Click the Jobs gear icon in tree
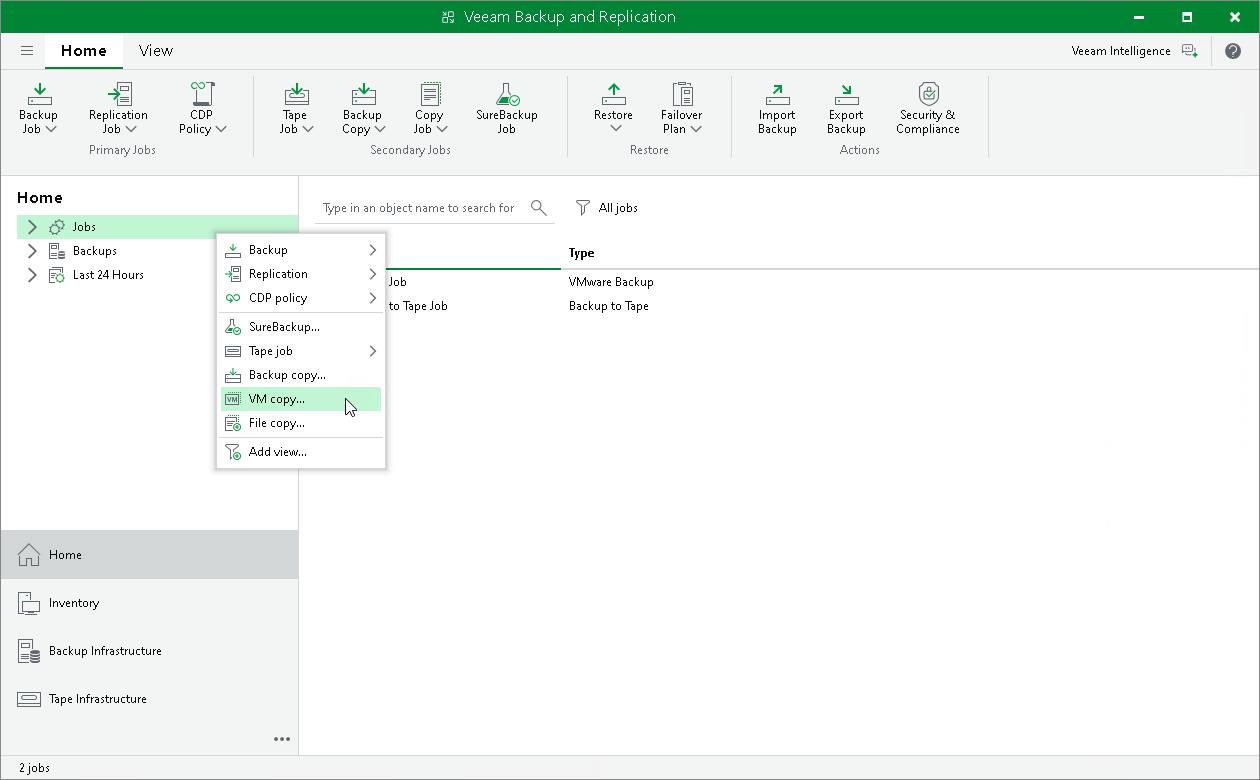The width and height of the screenshot is (1260, 780). [57, 227]
